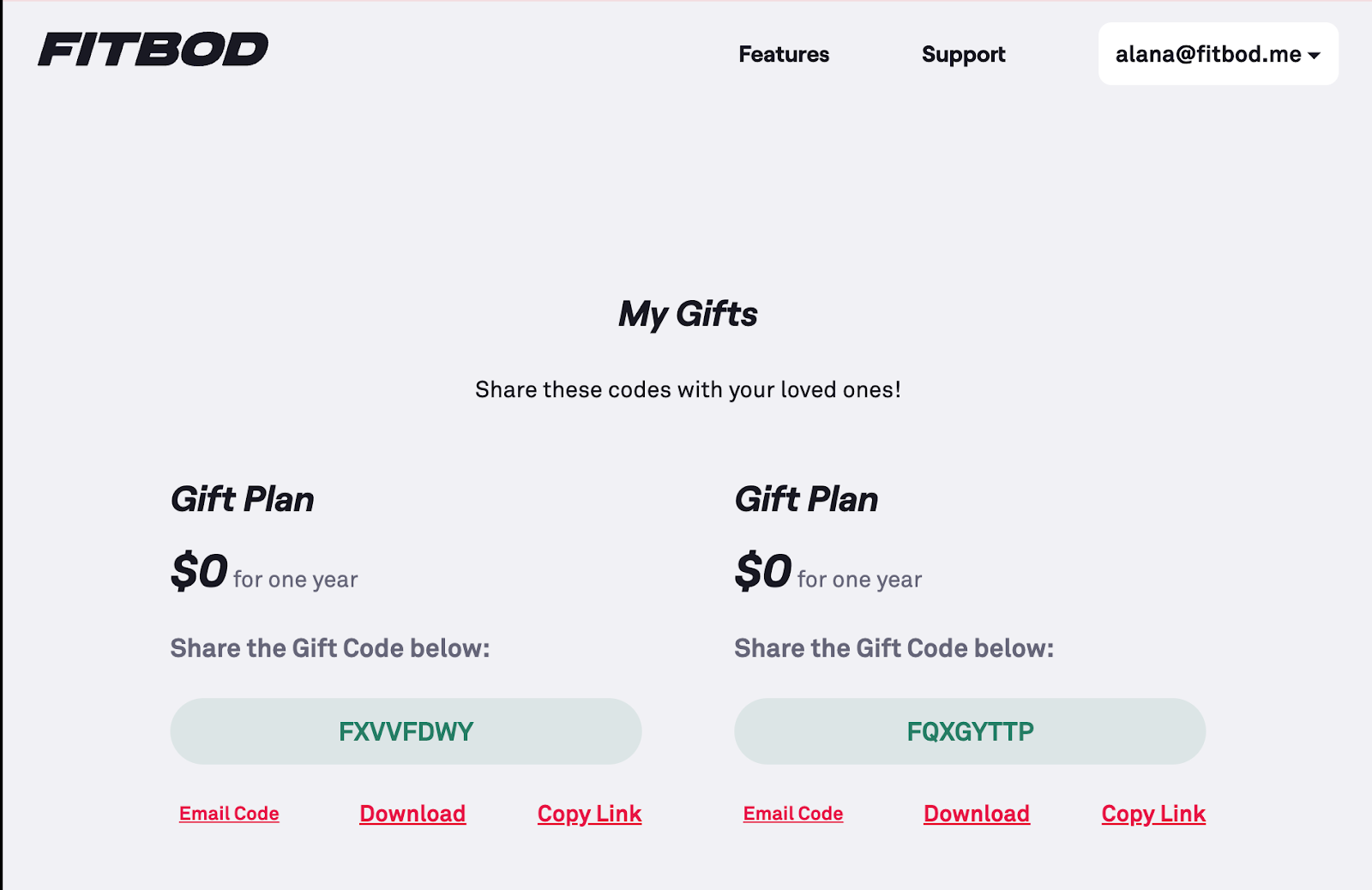The height and width of the screenshot is (890, 1372).
Task: Click the left Share the Gift Code label
Action: 330,648
